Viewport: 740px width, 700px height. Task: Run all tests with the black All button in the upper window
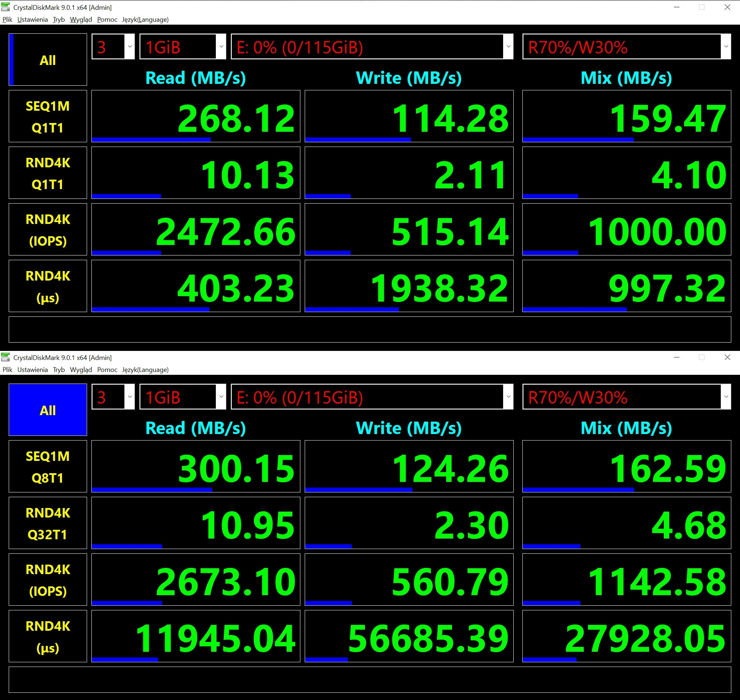click(48, 59)
